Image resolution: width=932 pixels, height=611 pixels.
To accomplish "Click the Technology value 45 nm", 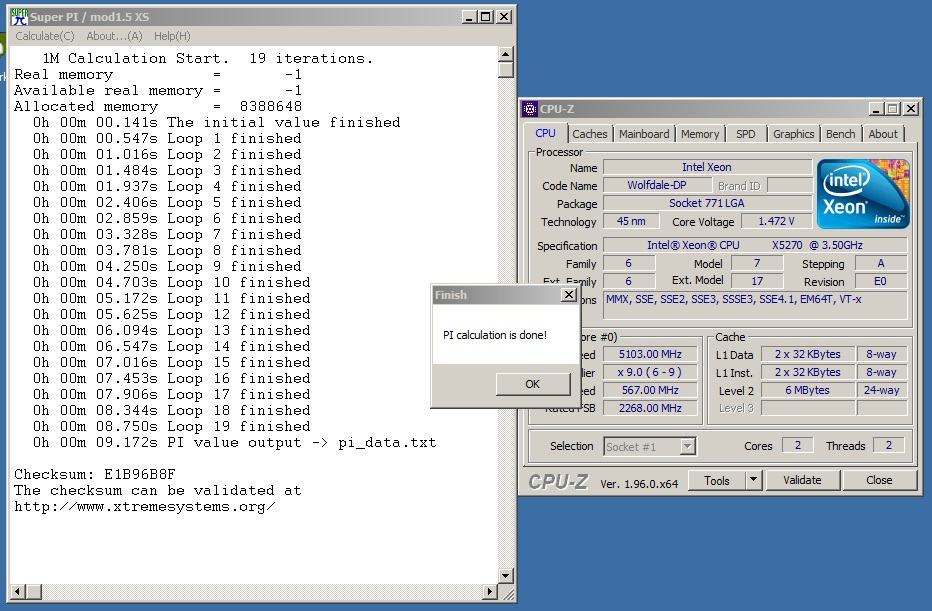I will pyautogui.click(x=631, y=221).
